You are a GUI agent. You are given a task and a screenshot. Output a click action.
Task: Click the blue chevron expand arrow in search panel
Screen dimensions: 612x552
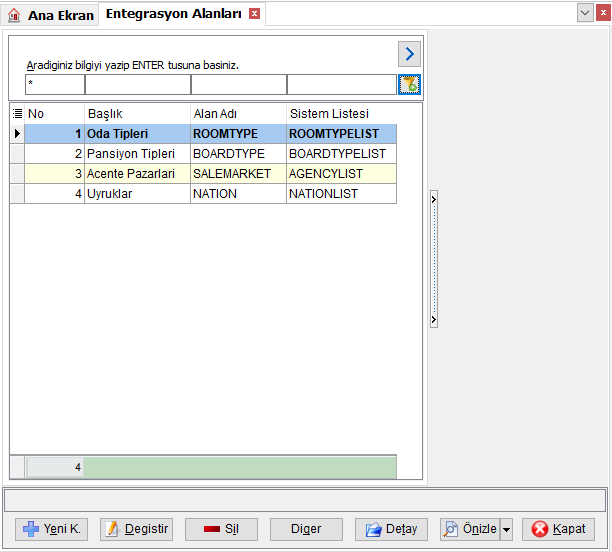[409, 54]
